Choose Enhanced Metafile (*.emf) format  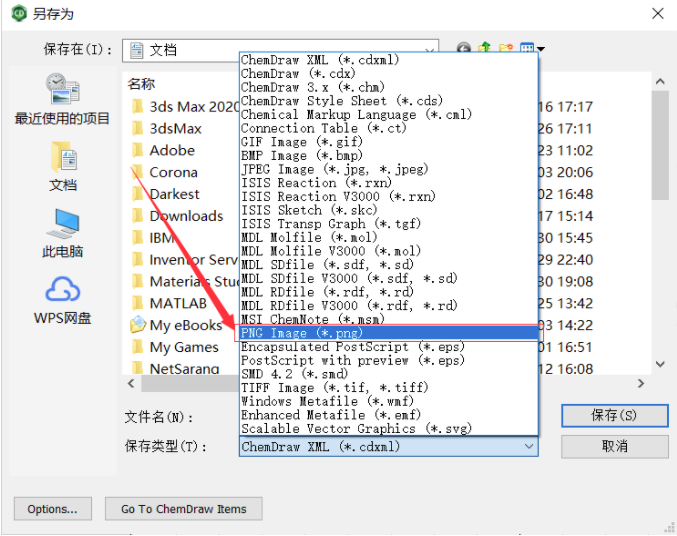389,415
